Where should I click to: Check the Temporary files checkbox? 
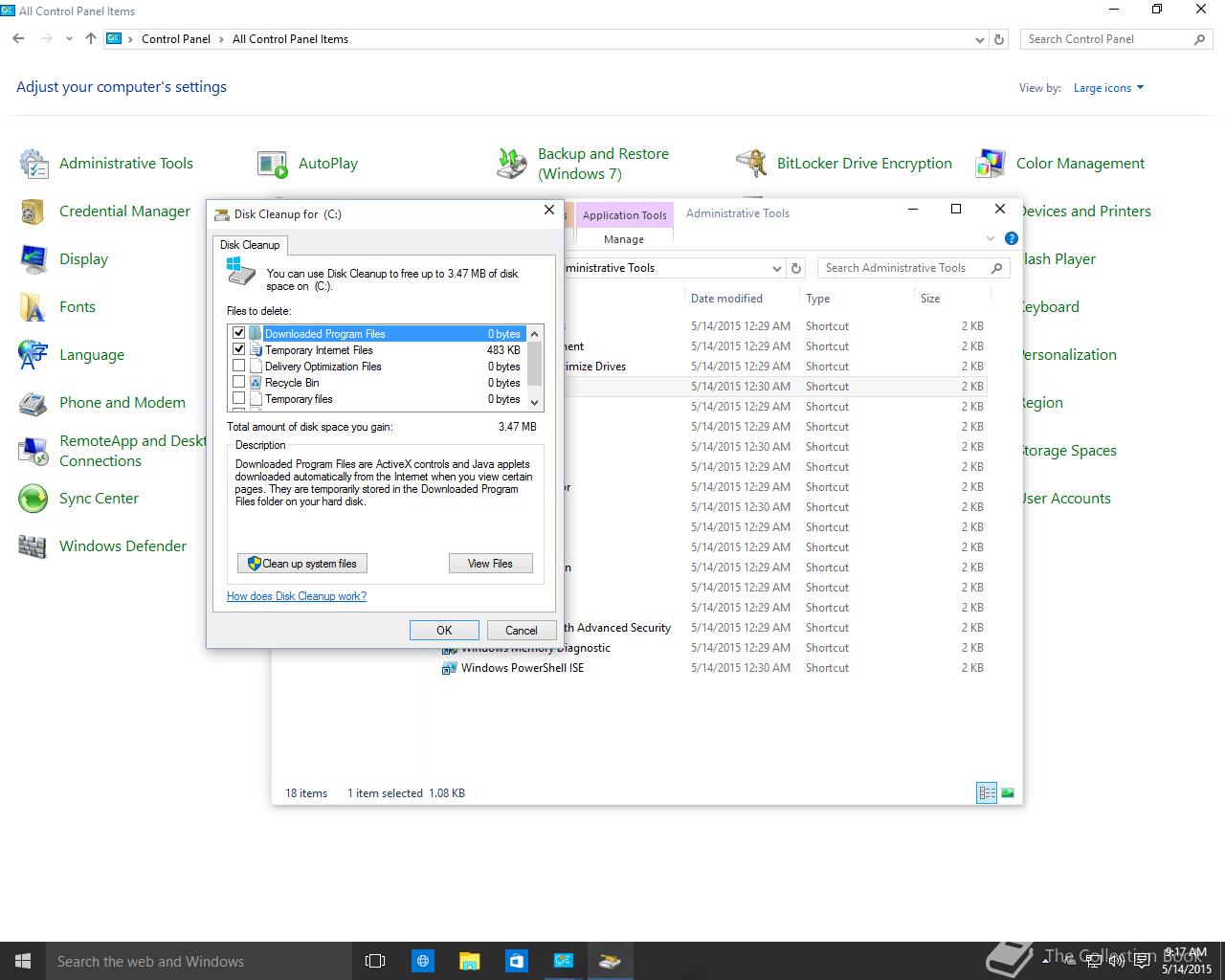pyautogui.click(x=239, y=398)
